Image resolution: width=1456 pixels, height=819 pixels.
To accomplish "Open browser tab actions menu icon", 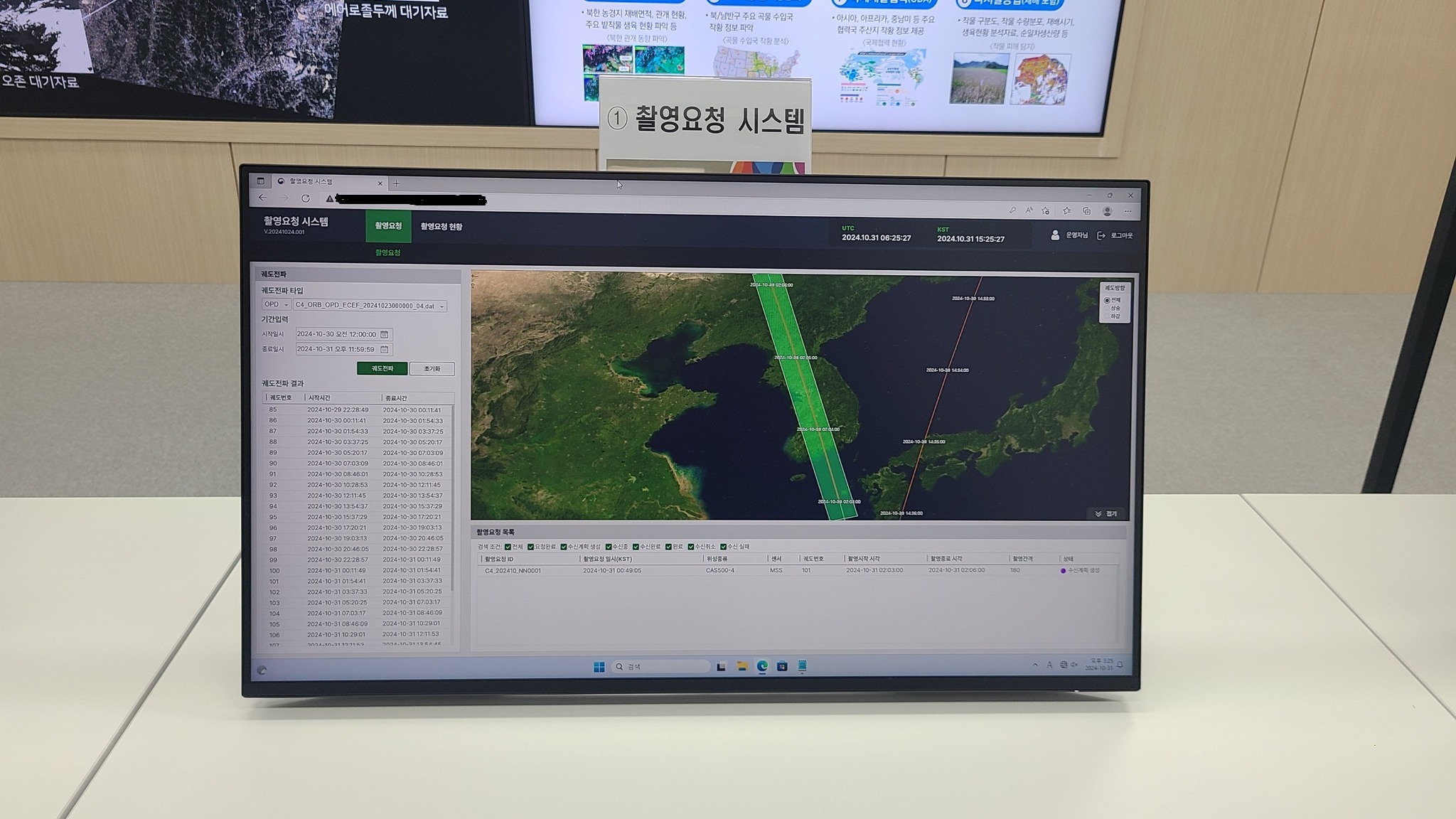I will pos(261,181).
